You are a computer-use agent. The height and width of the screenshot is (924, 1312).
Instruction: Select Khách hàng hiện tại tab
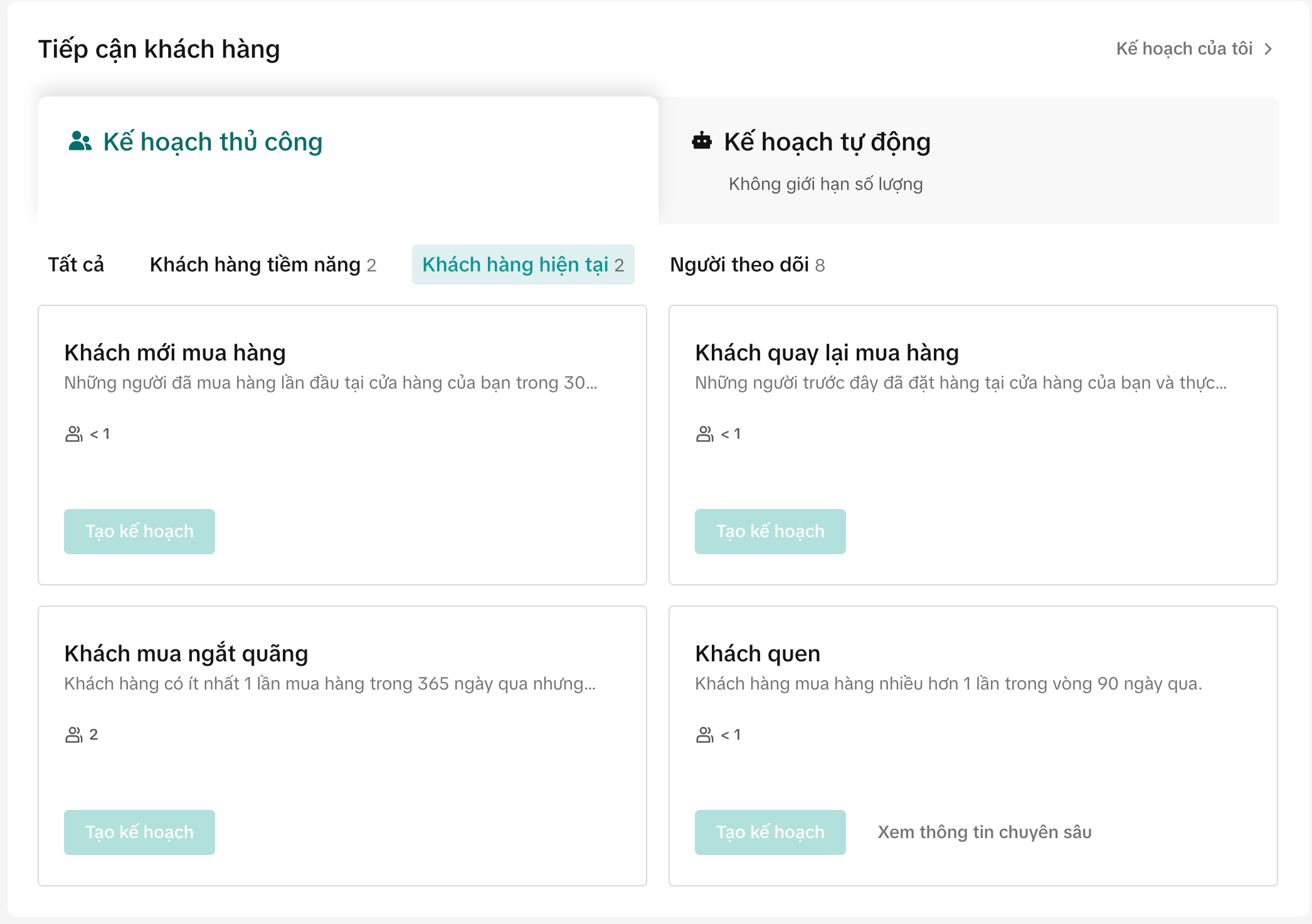point(523,265)
